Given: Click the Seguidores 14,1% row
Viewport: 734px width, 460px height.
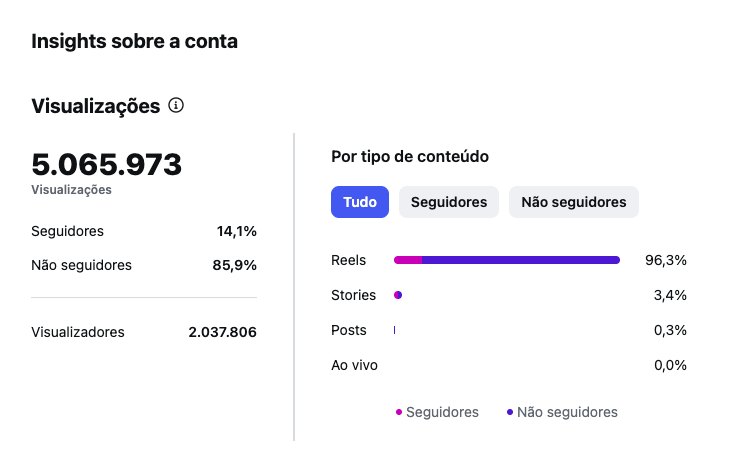Looking at the screenshot, I should pos(144,231).
